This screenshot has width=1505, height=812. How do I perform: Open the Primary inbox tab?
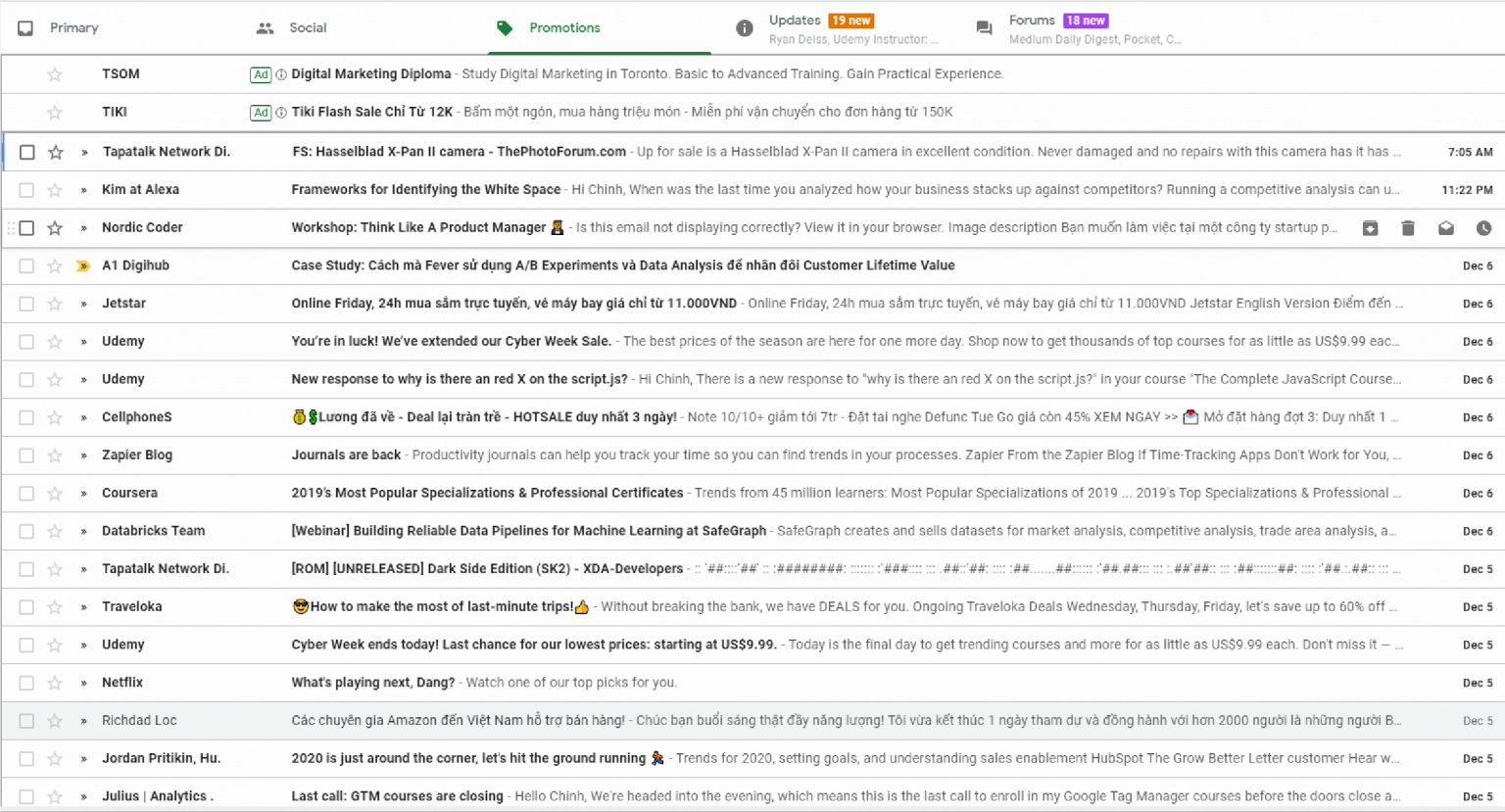coord(73,27)
